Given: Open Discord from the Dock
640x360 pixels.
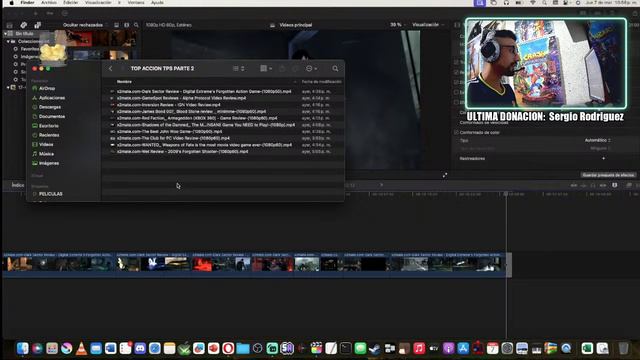Looking at the screenshot, I should pos(140,349).
